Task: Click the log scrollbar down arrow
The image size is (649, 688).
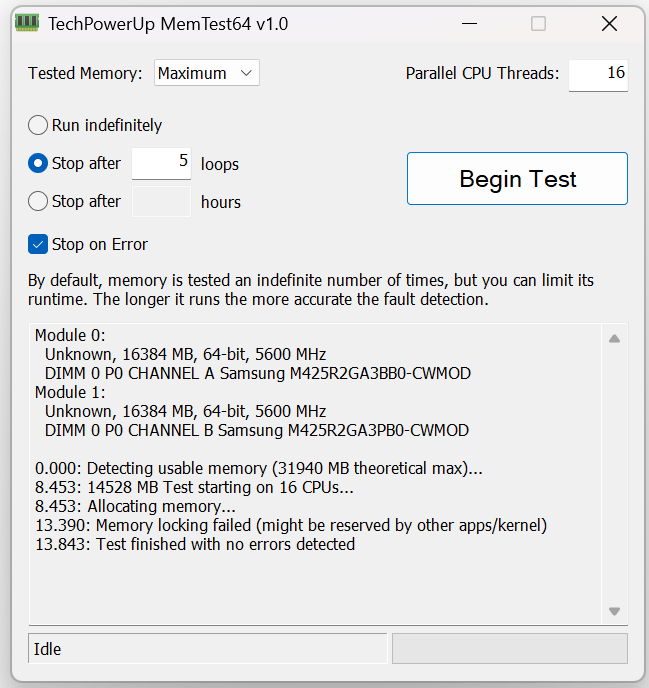Action: point(614,611)
